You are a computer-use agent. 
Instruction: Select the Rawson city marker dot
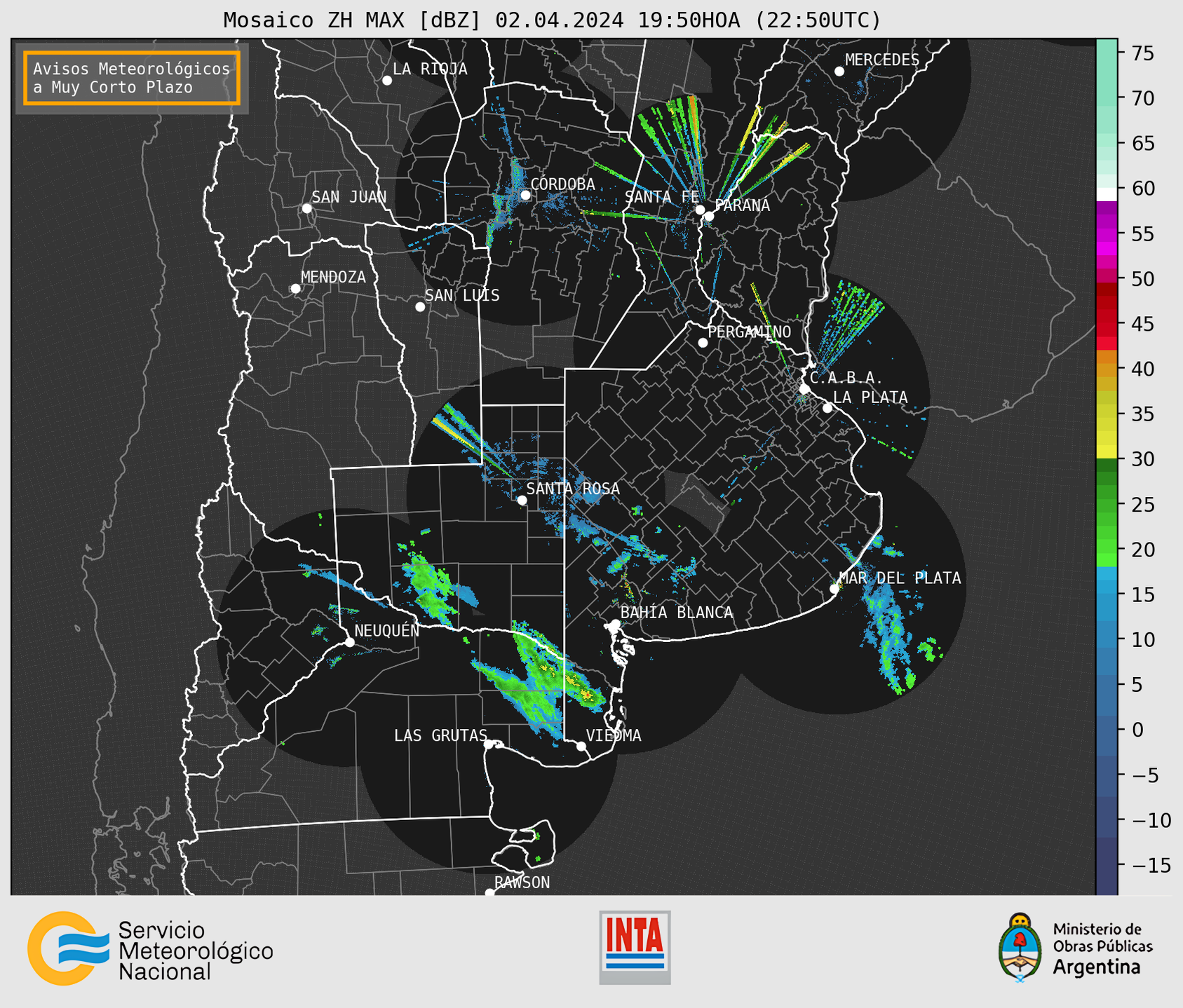(x=489, y=892)
